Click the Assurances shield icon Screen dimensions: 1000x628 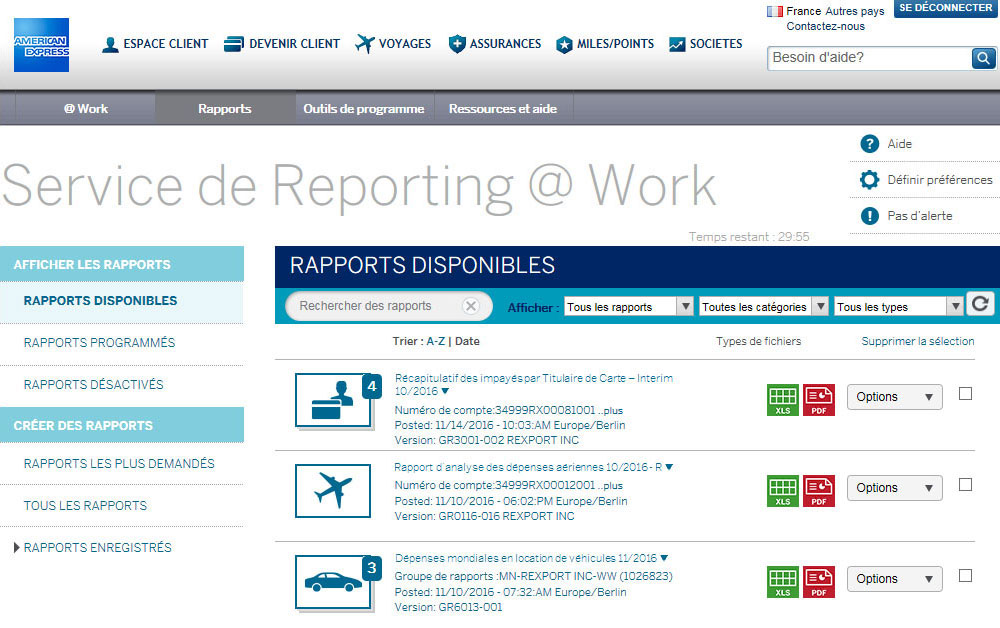coord(457,44)
